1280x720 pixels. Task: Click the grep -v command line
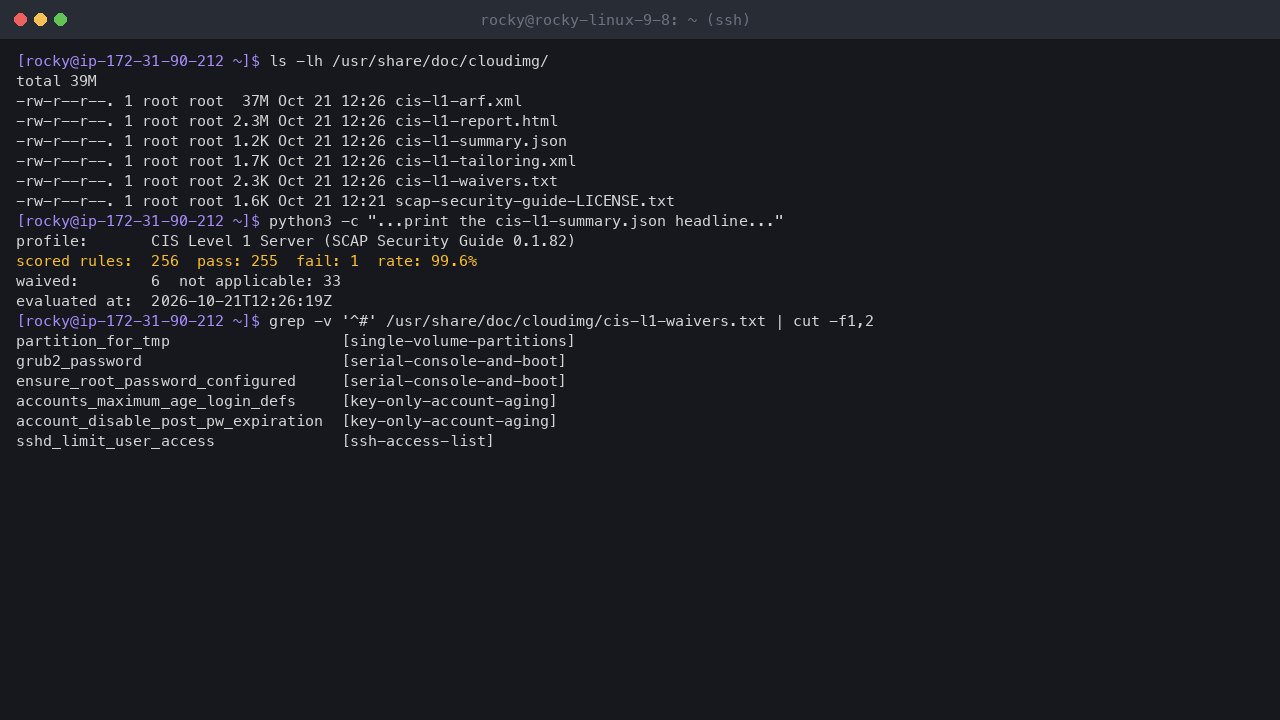(x=571, y=321)
